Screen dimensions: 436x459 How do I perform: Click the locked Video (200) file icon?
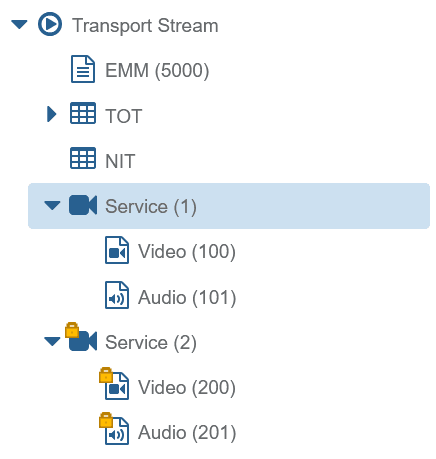[114, 383]
